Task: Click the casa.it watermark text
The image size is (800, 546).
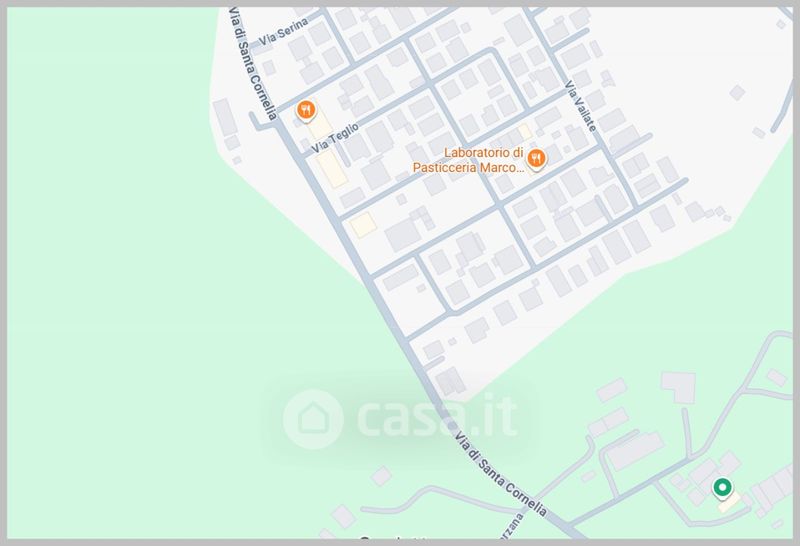Action: coord(437,419)
